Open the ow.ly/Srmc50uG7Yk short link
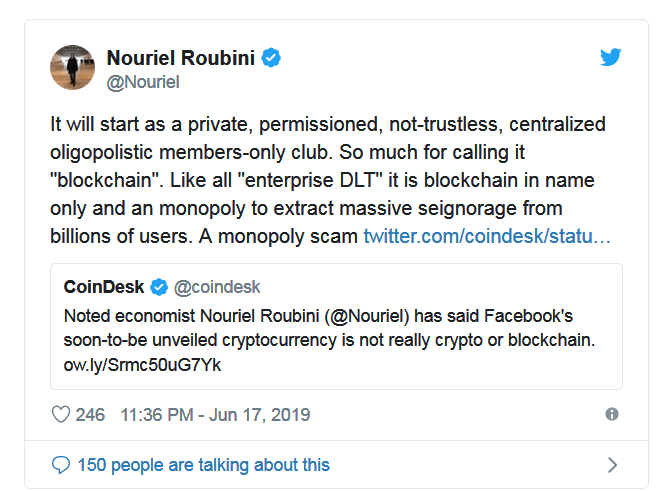This screenshot has width=661, height=491. 136,364
